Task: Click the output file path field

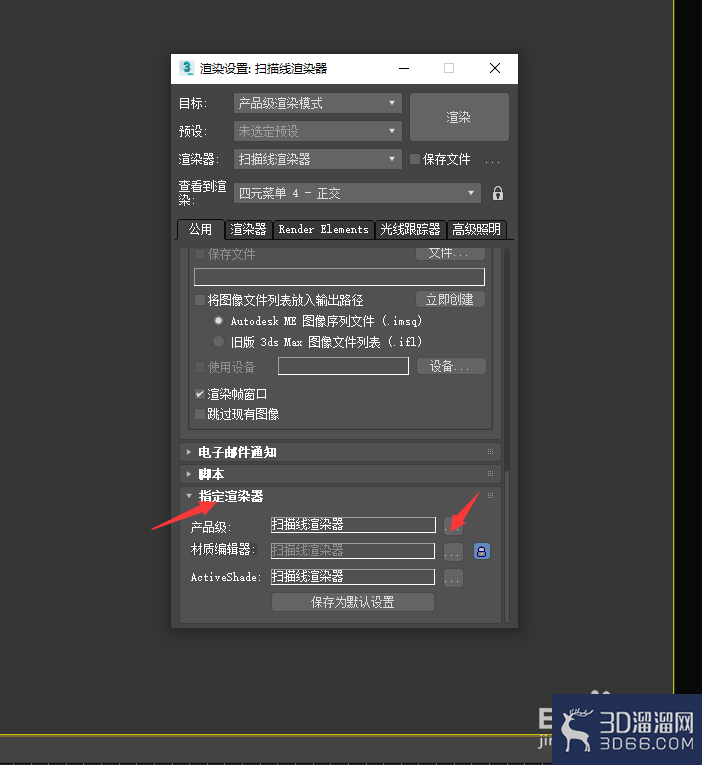Action: point(339,277)
